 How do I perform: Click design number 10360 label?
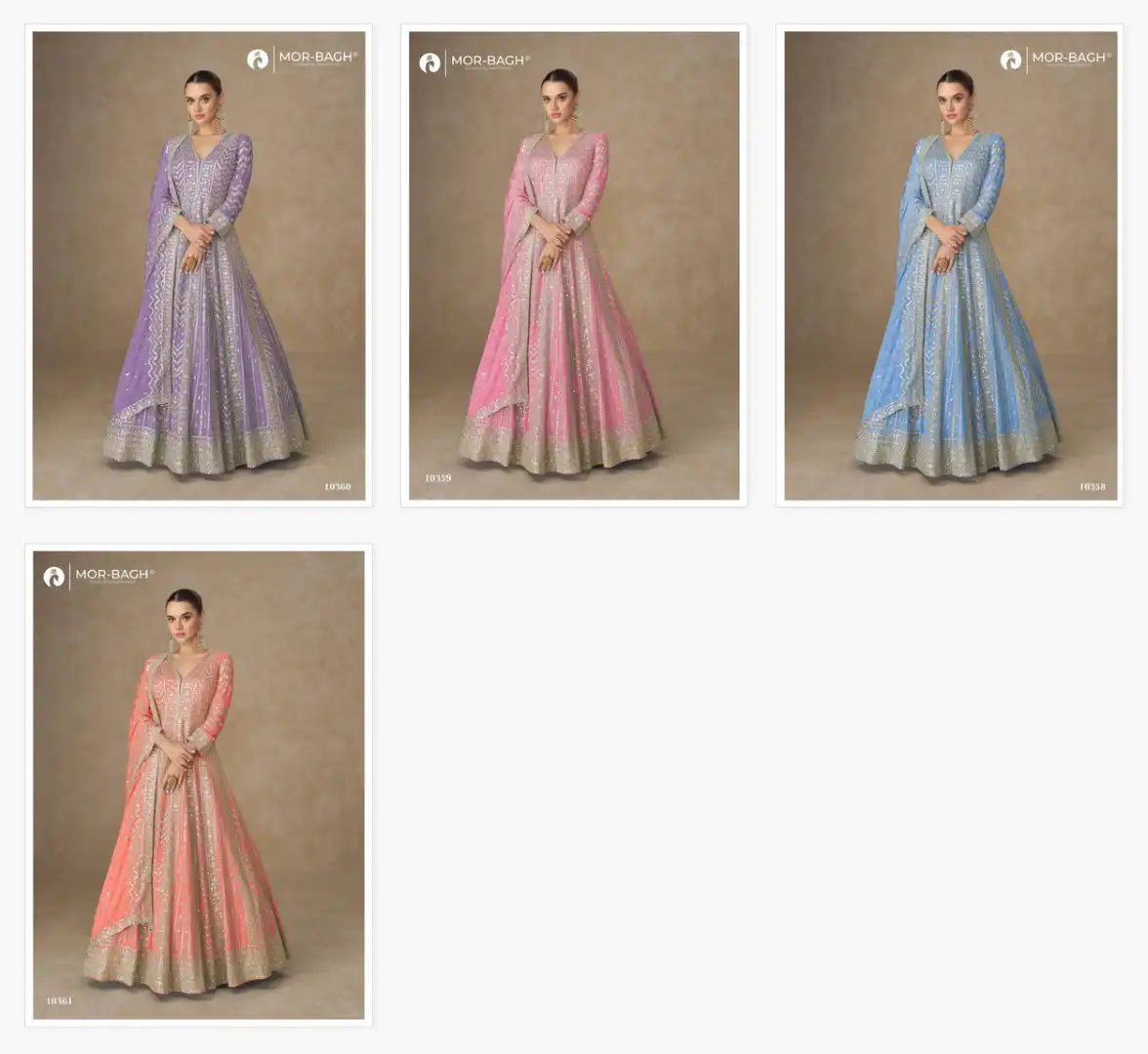pyautogui.click(x=338, y=487)
